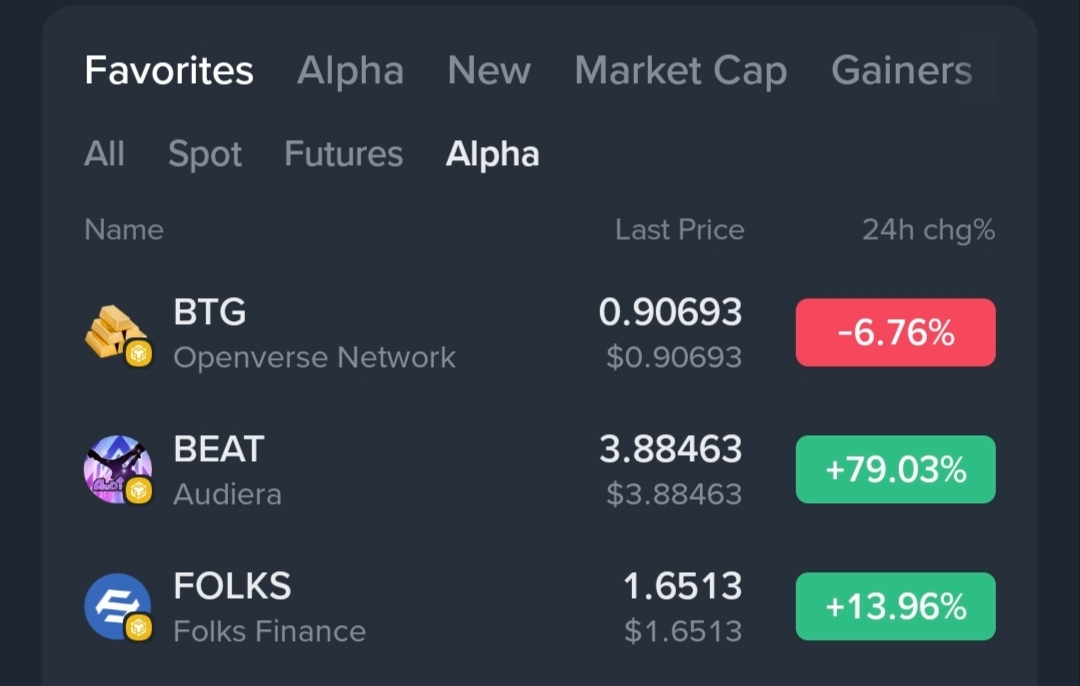Viewport: 1080px width, 686px height.
Task: Toggle the +79.03% change badge for BEAT
Action: (895, 469)
